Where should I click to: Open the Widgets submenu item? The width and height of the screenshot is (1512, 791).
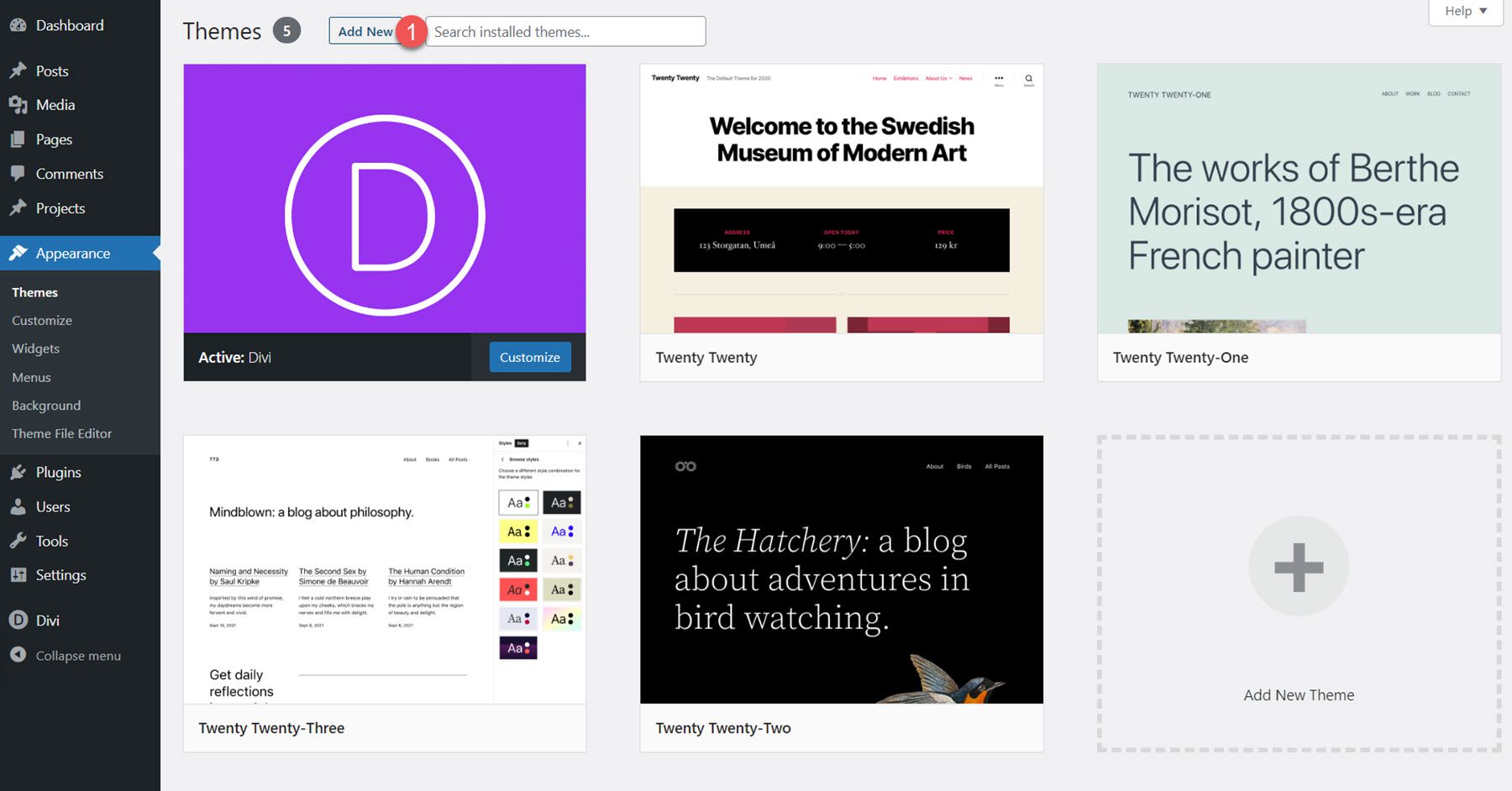click(x=35, y=348)
